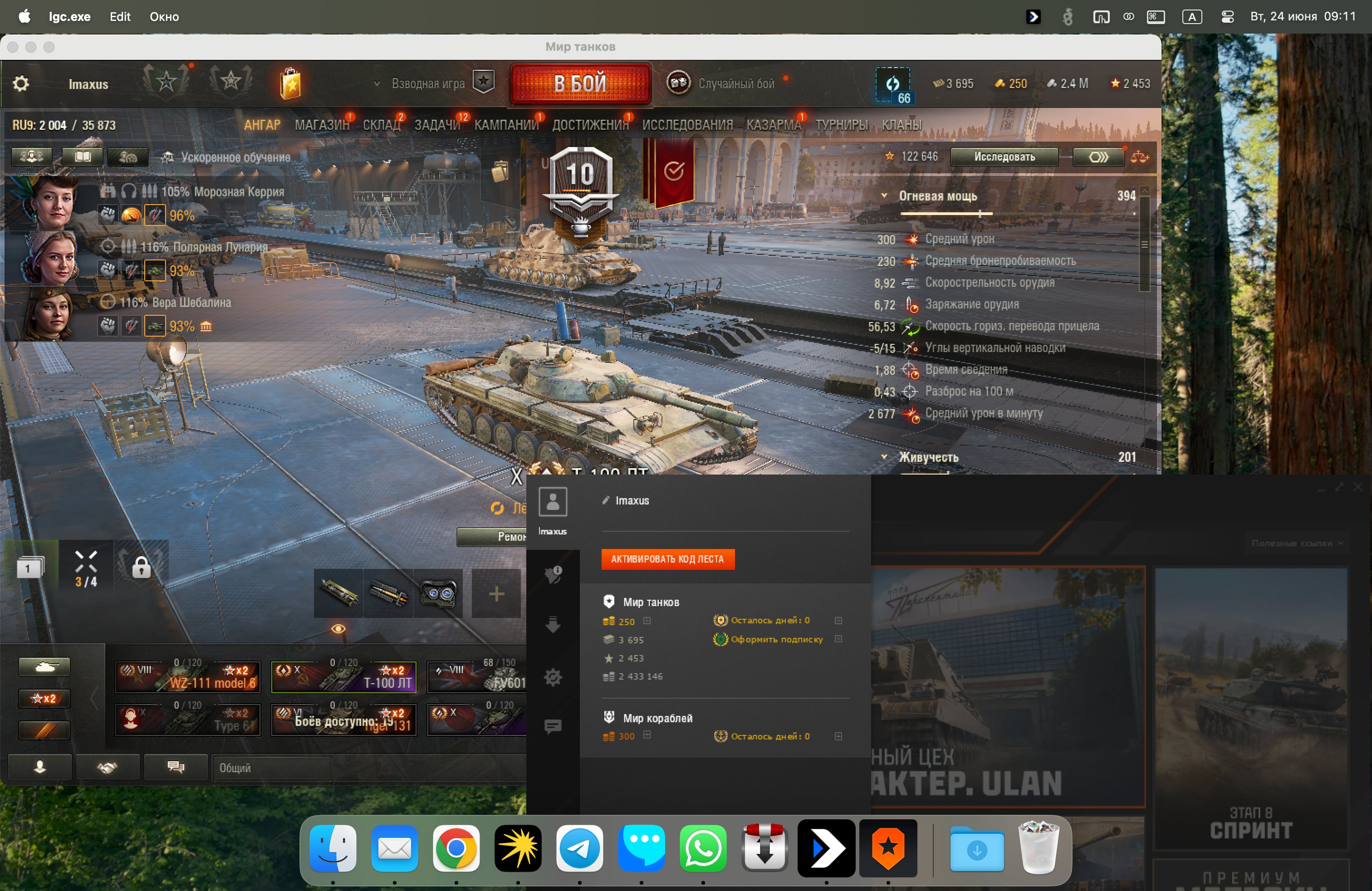This screenshot has width=1372, height=891.
Task: Open the СКЛАД tab
Action: click(x=381, y=125)
